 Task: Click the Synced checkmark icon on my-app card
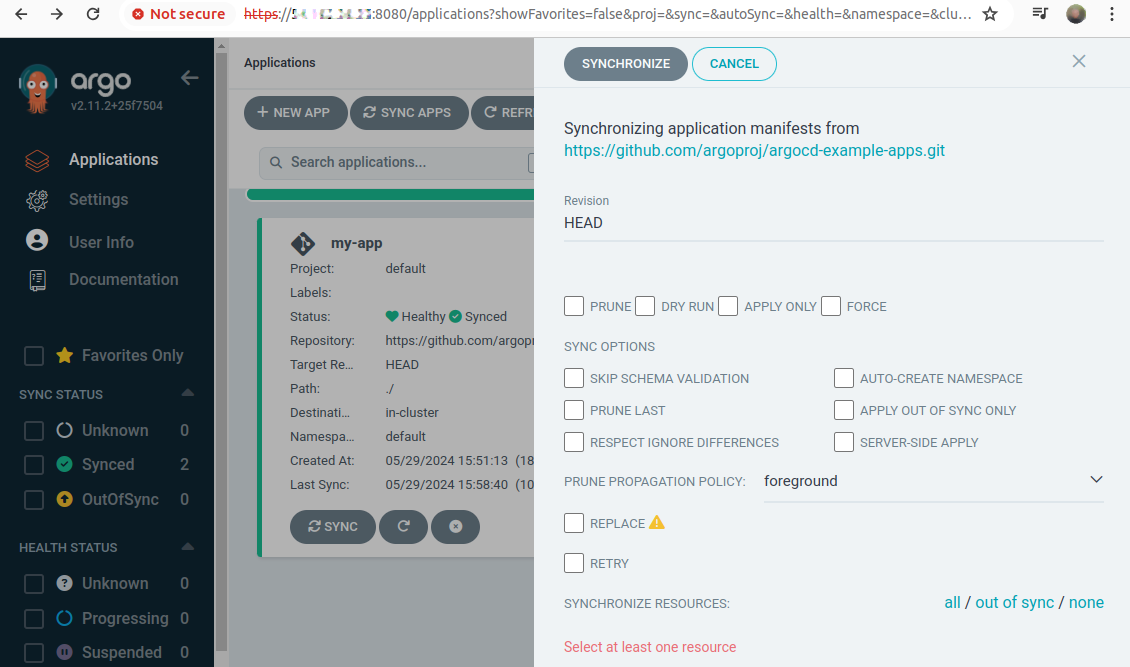pyautogui.click(x=455, y=316)
